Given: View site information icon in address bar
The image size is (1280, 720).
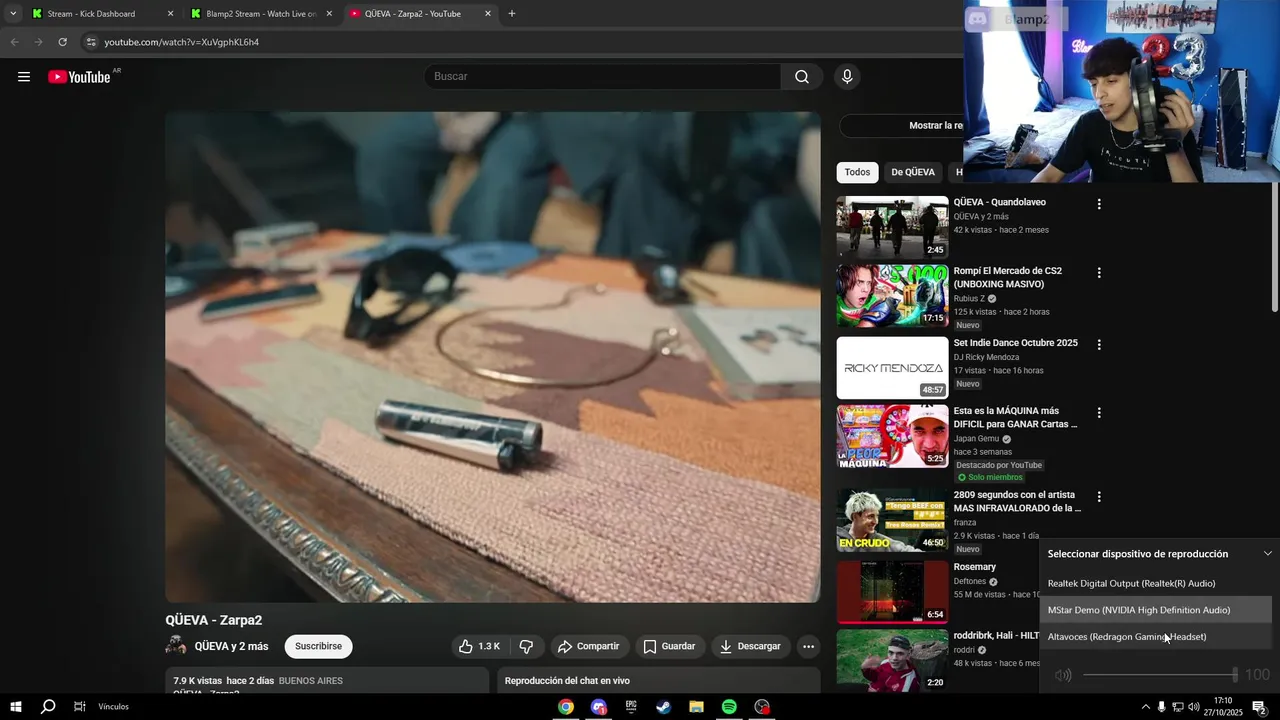Looking at the screenshot, I should pyautogui.click(x=91, y=42).
